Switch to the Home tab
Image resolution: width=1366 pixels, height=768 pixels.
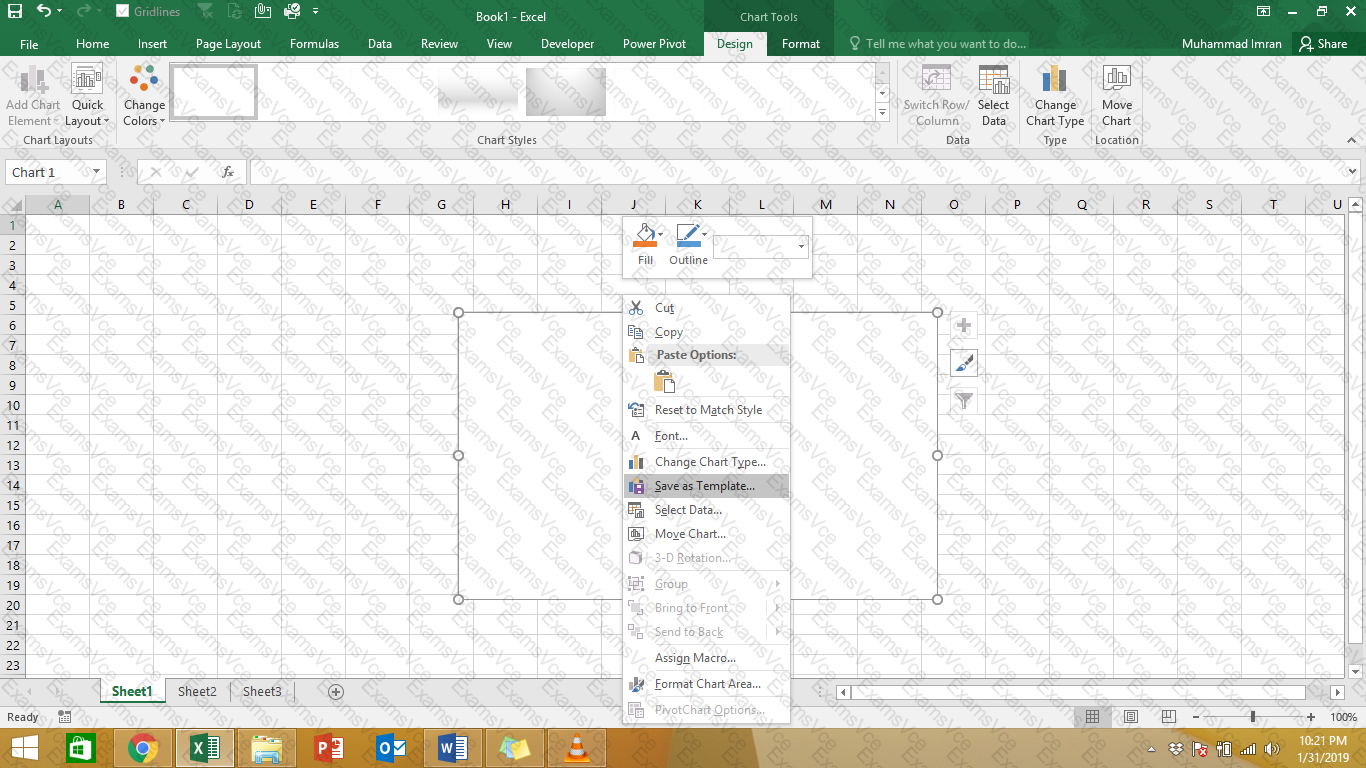93,44
